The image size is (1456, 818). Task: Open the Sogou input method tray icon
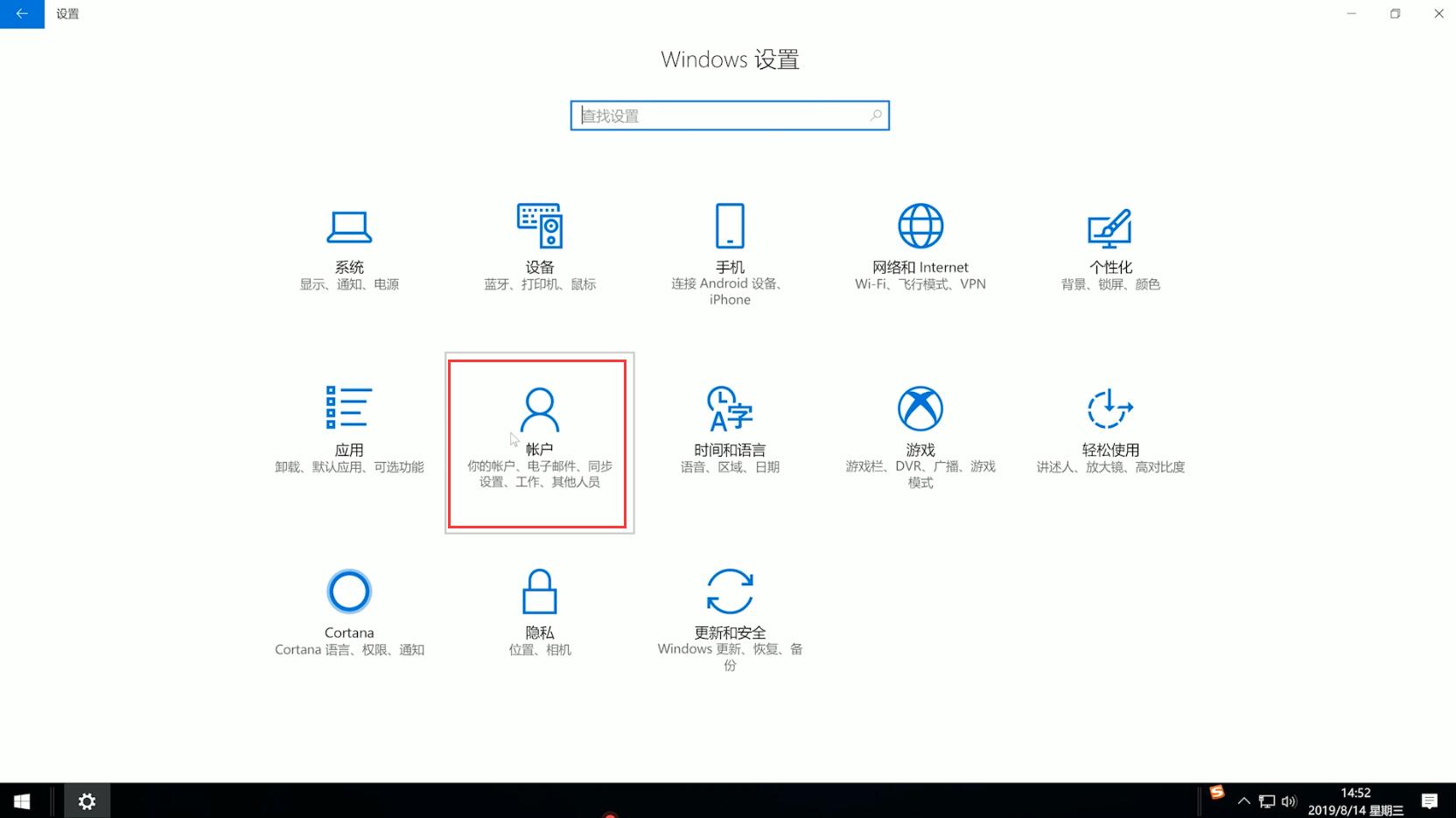[x=1216, y=793]
